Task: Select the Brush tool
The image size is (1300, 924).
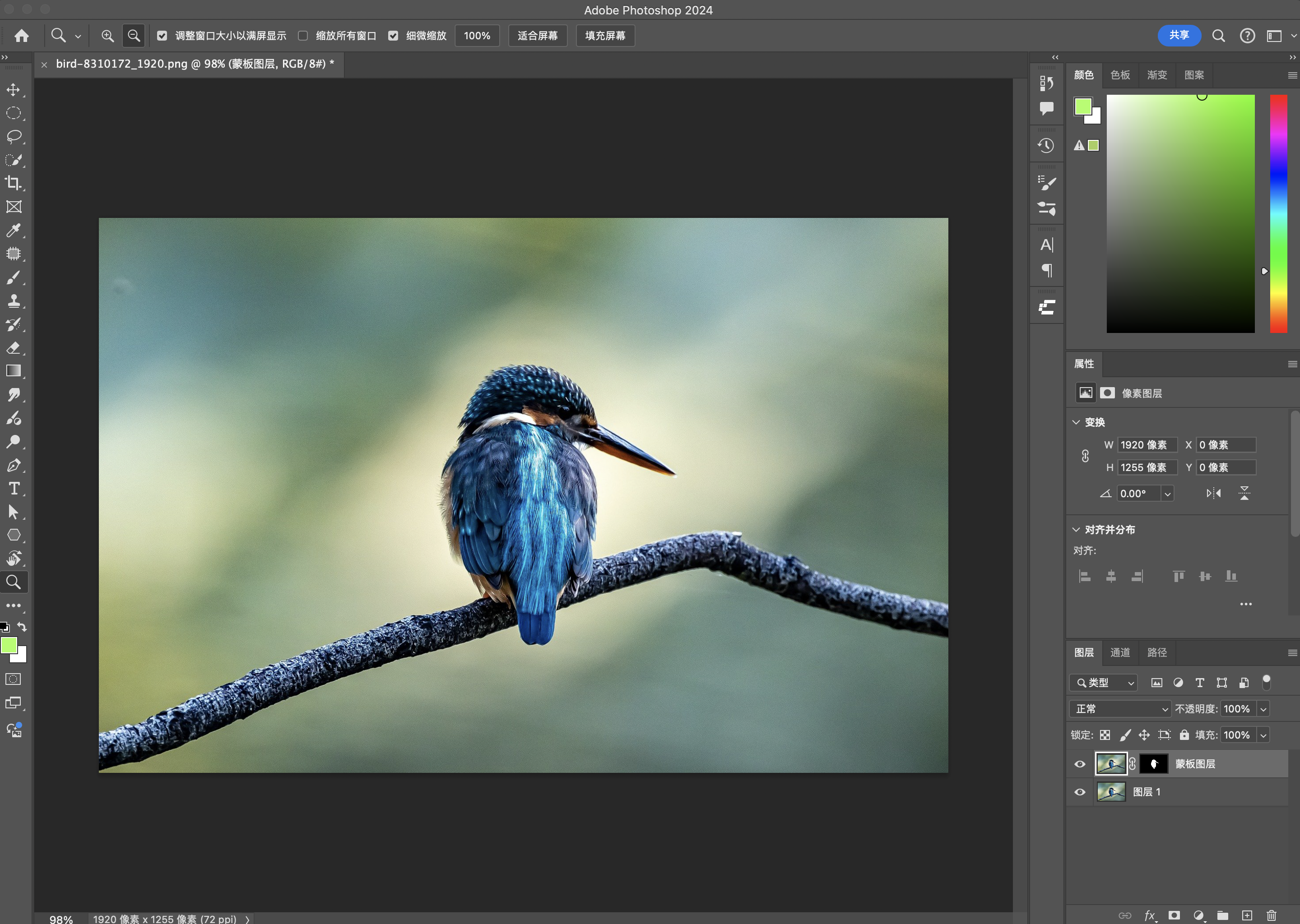Action: 14,277
